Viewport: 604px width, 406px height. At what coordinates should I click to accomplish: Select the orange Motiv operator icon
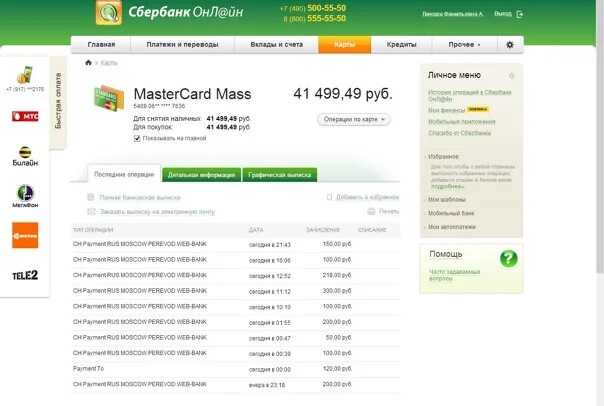click(25, 235)
